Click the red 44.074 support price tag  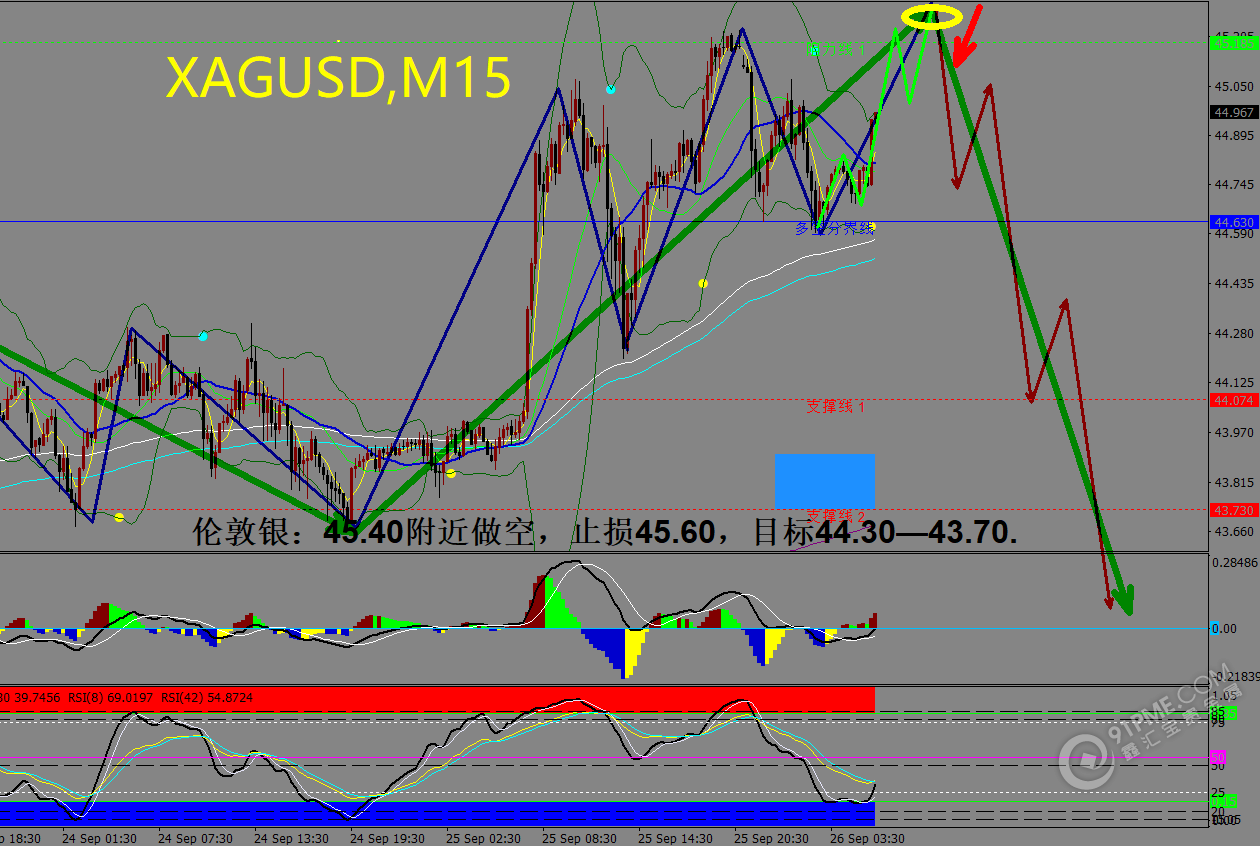(x=1234, y=400)
